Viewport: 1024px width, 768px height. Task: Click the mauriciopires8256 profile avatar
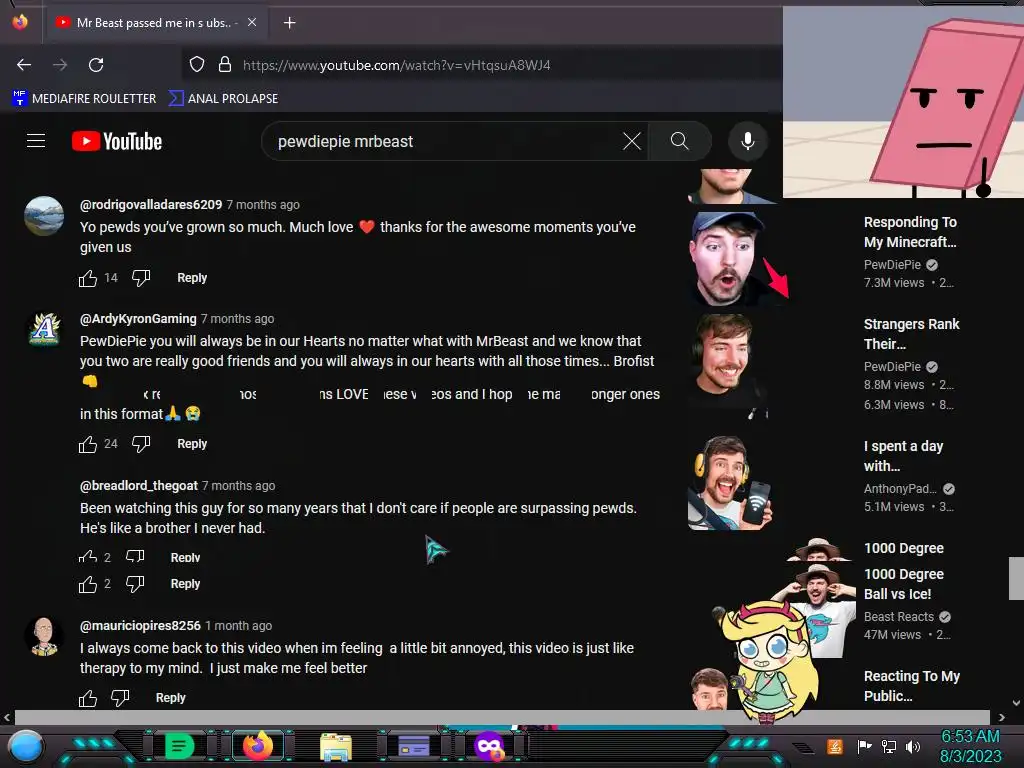coord(44,637)
